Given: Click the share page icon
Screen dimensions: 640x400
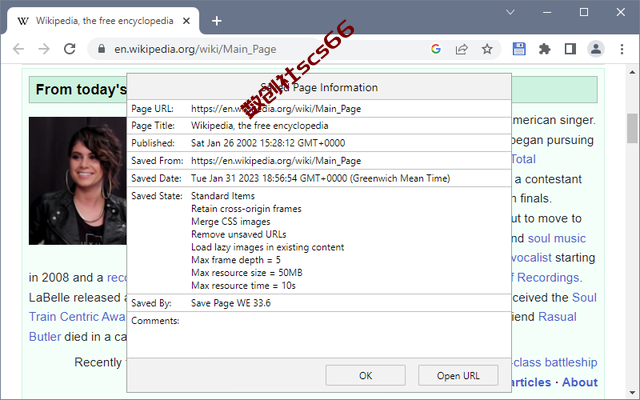Looking at the screenshot, I should [x=461, y=49].
